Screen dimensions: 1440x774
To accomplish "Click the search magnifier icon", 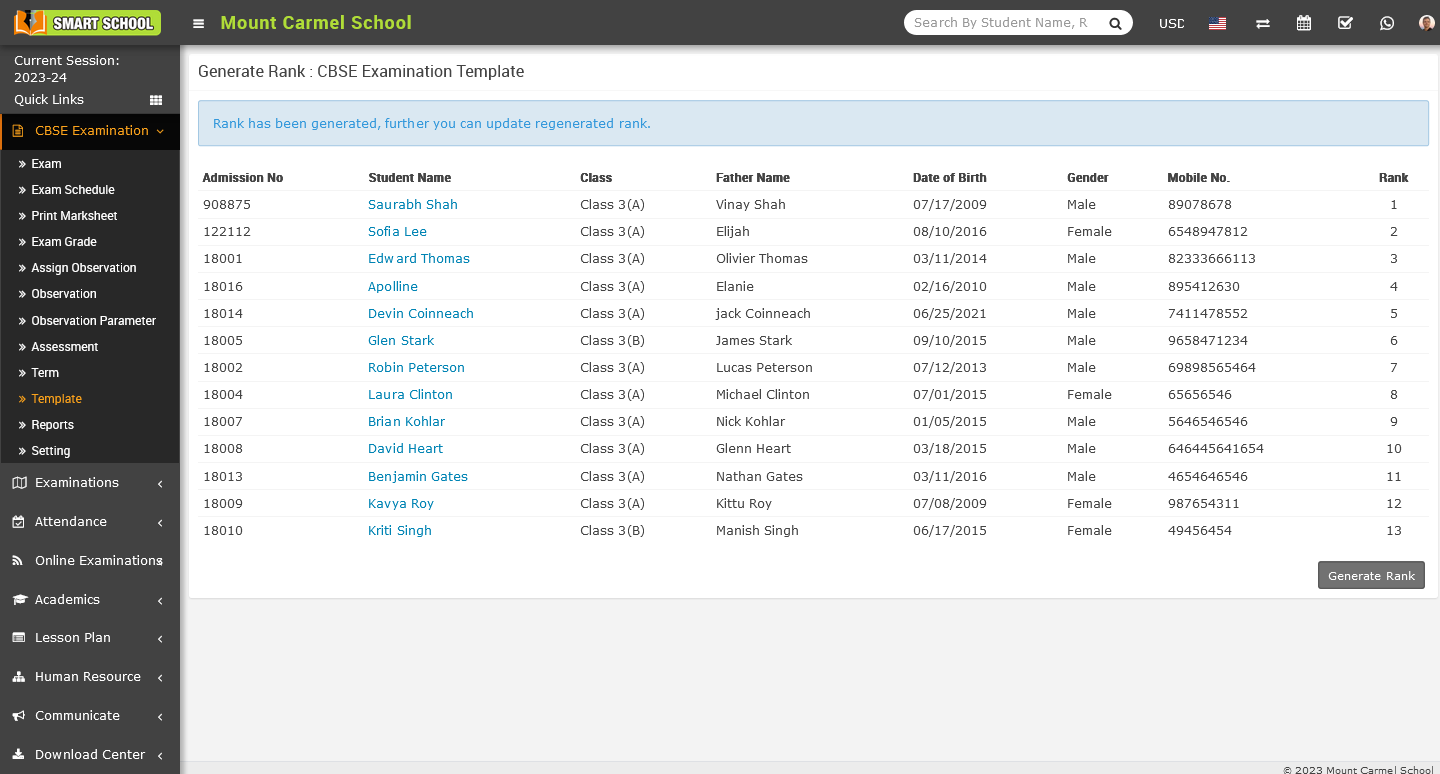I will tap(1115, 23).
